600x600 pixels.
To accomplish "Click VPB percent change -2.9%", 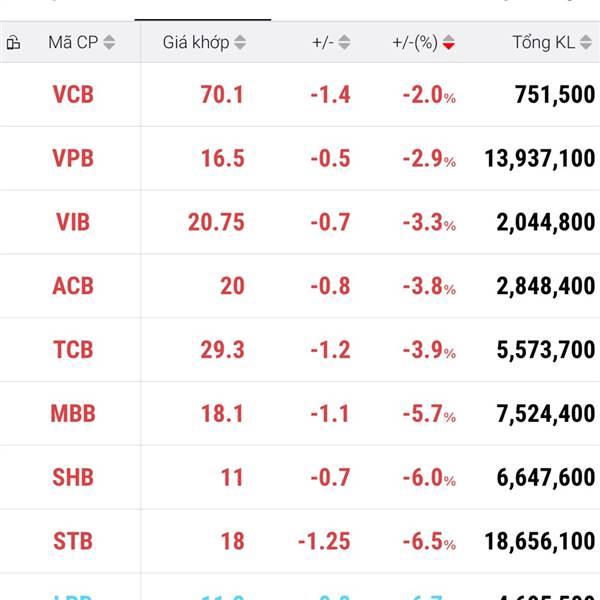I will pos(429,158).
